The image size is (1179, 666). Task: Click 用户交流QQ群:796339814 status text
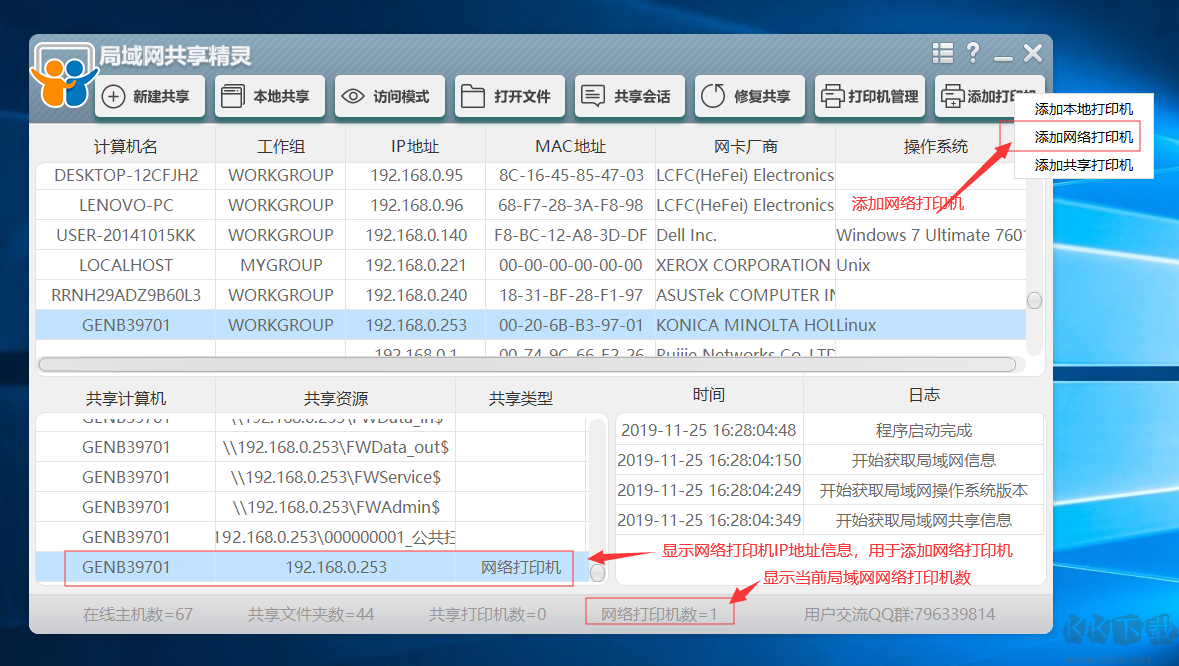[899, 614]
